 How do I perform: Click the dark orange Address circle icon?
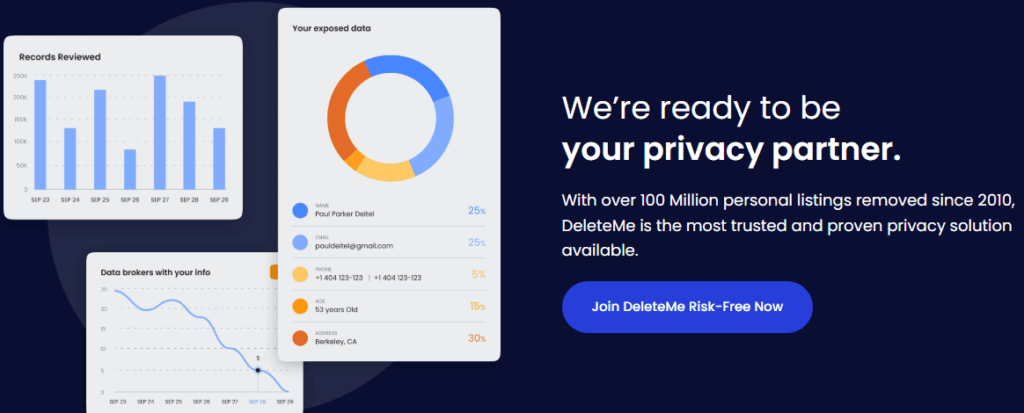(x=300, y=338)
